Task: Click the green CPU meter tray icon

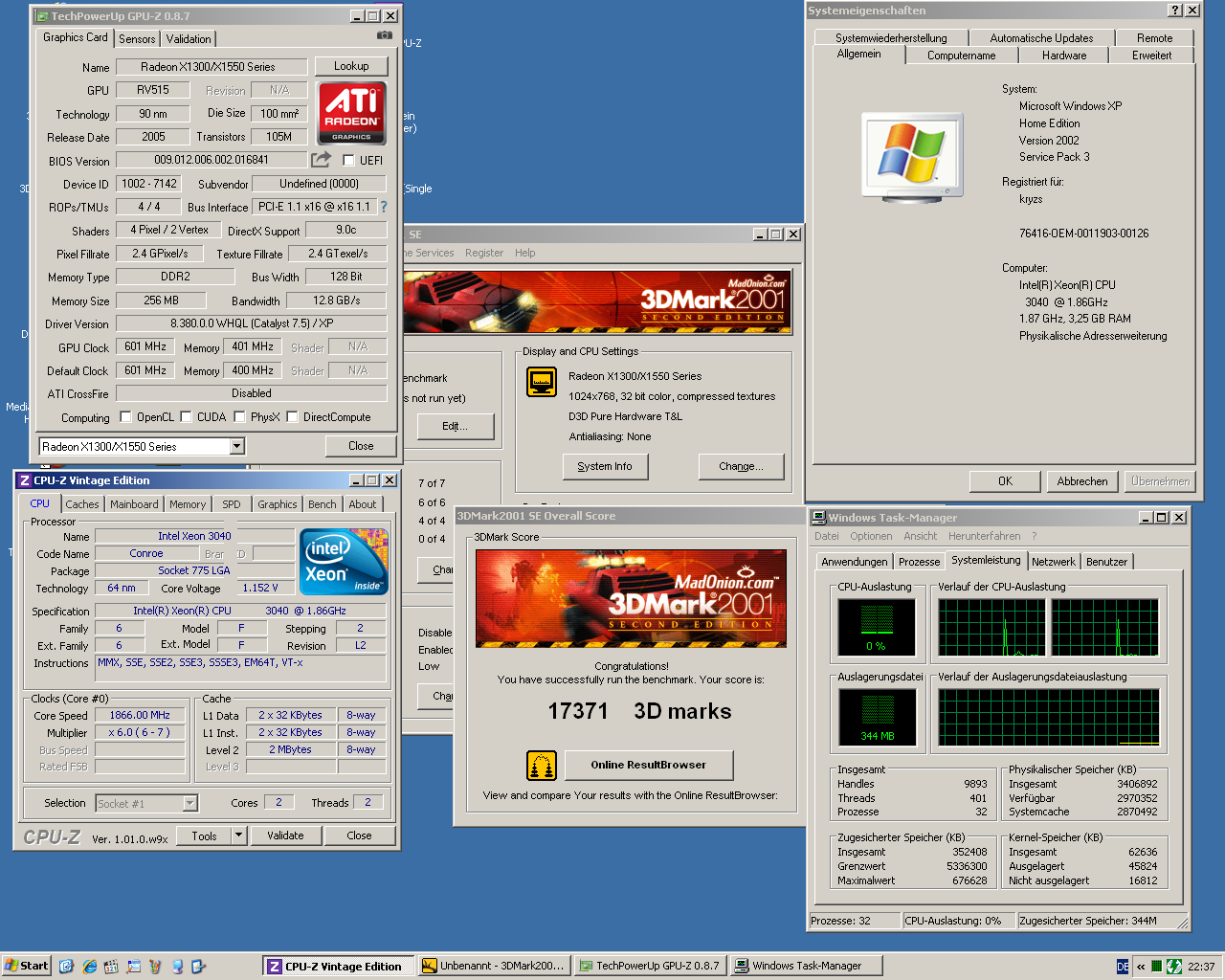Action: [x=1156, y=967]
